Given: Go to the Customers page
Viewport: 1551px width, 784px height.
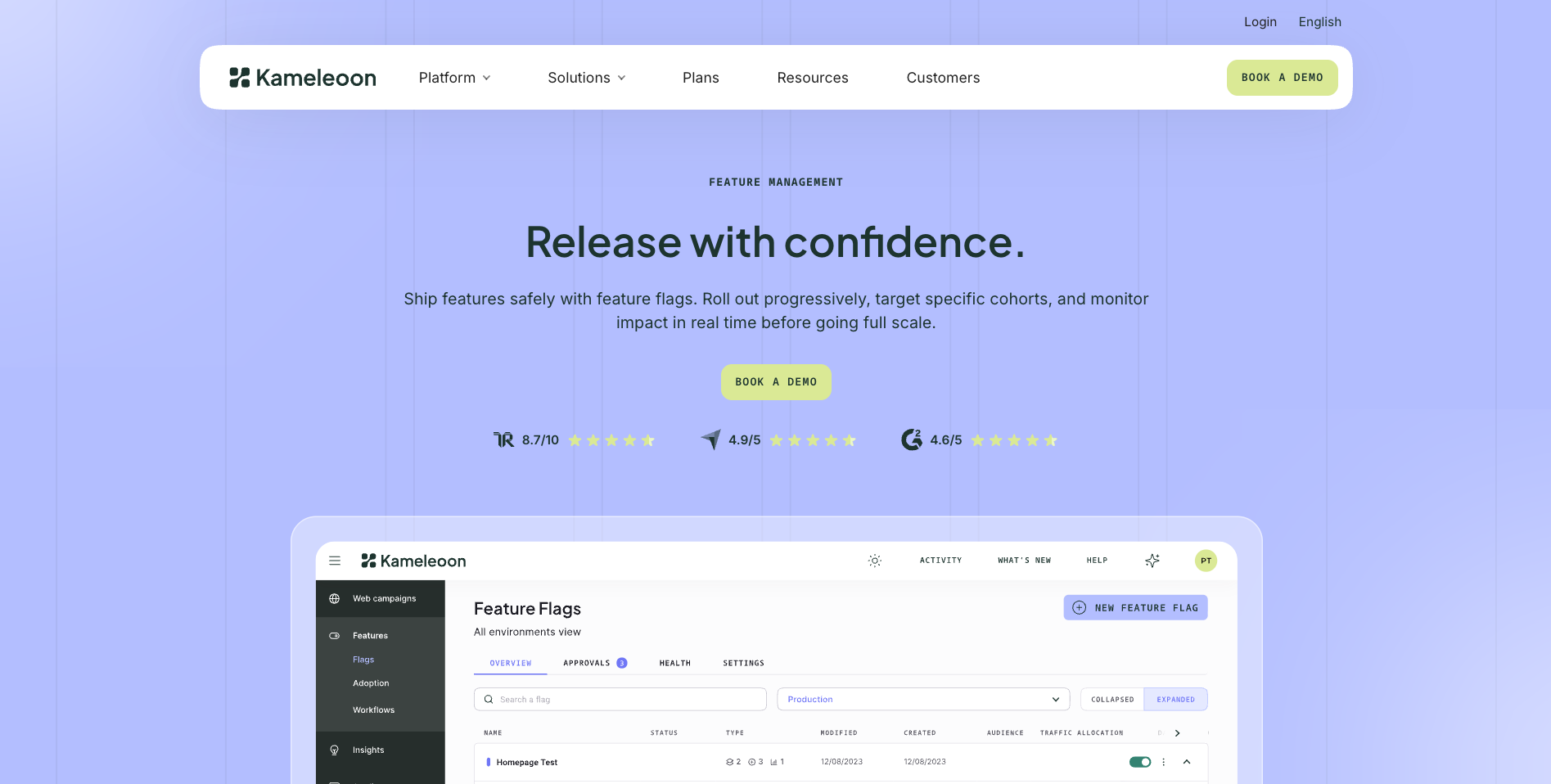Looking at the screenshot, I should tap(943, 78).
